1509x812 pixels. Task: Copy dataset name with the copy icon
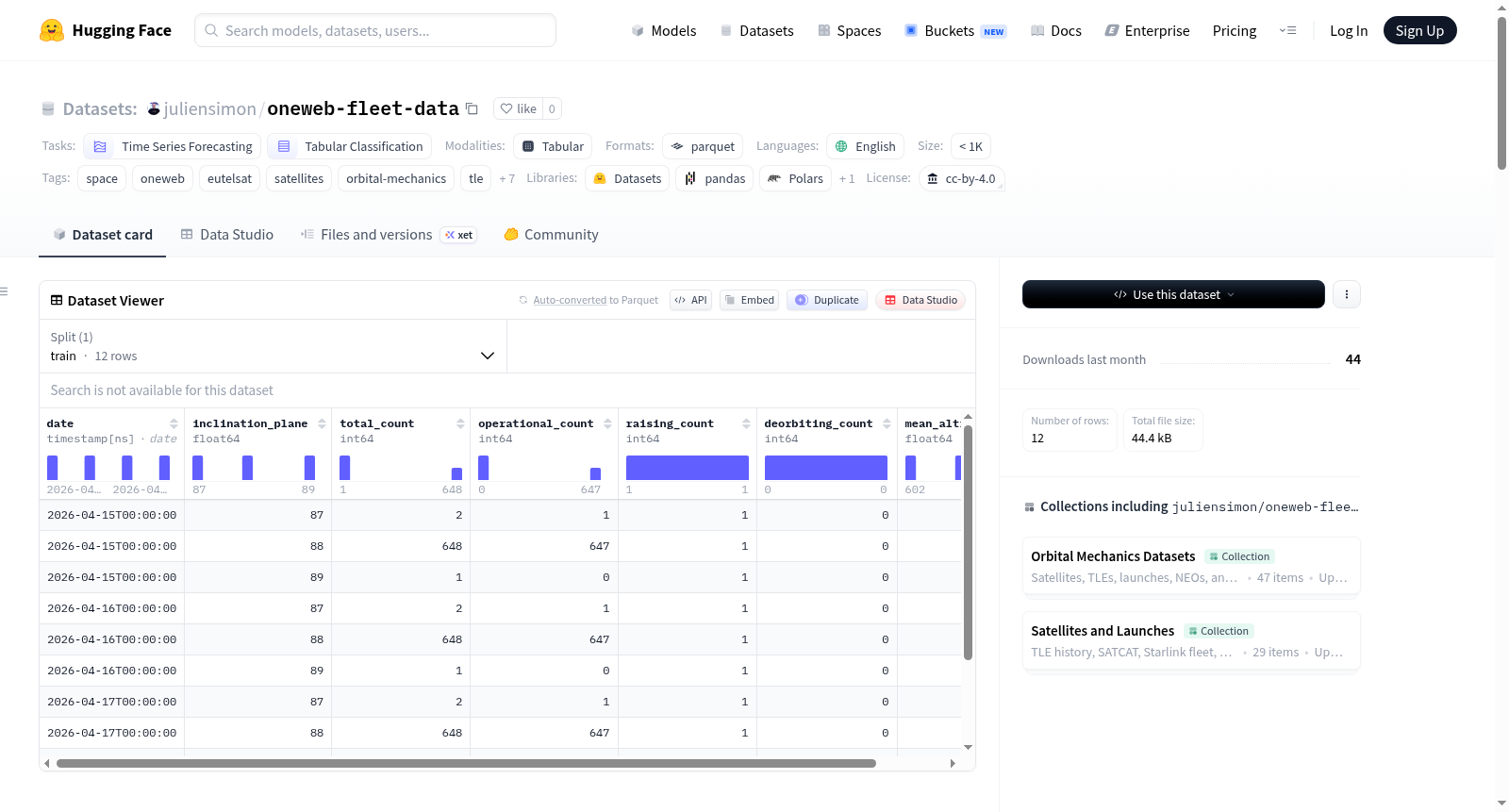473,109
